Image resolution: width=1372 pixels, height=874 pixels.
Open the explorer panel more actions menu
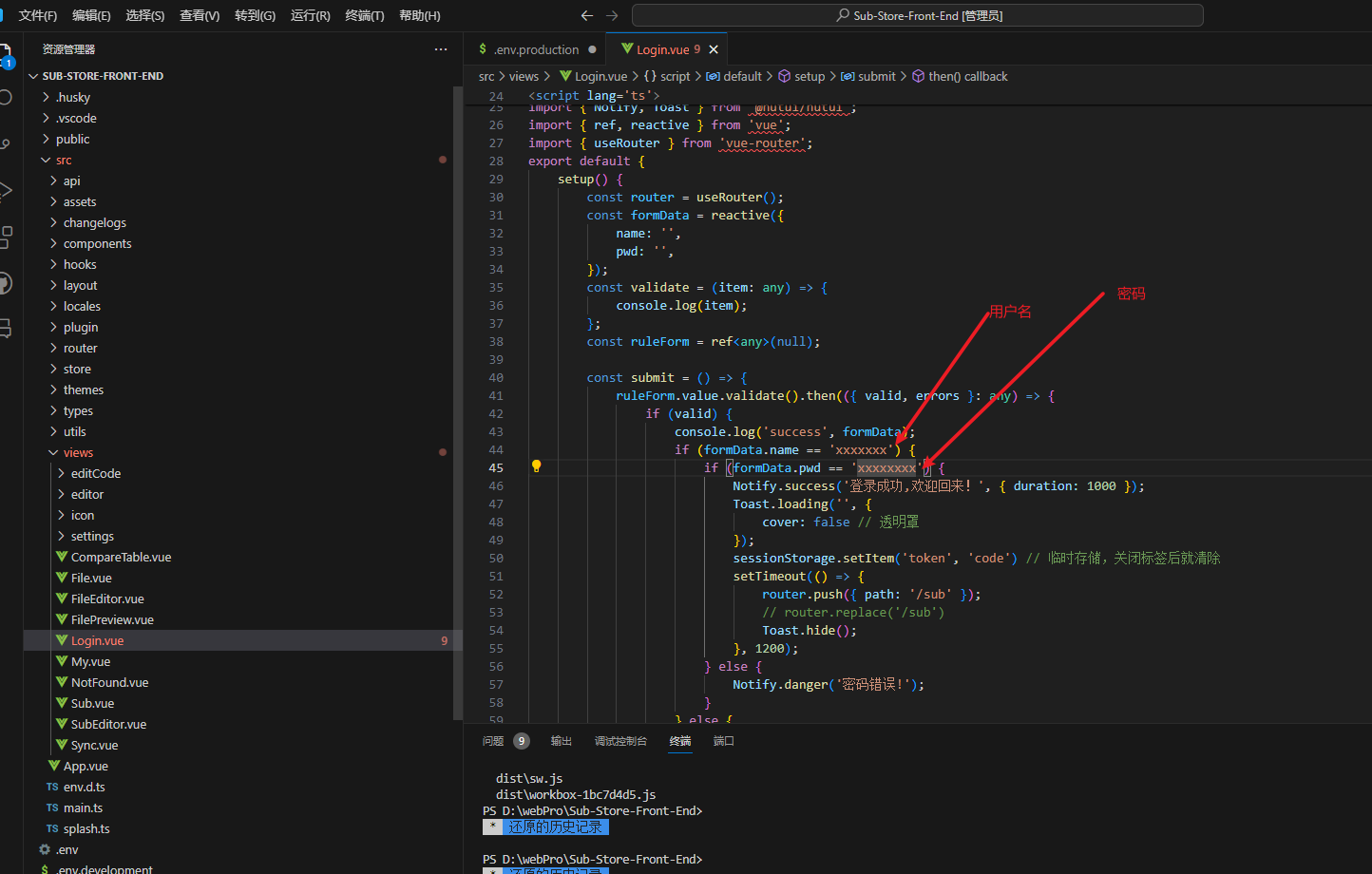441,49
